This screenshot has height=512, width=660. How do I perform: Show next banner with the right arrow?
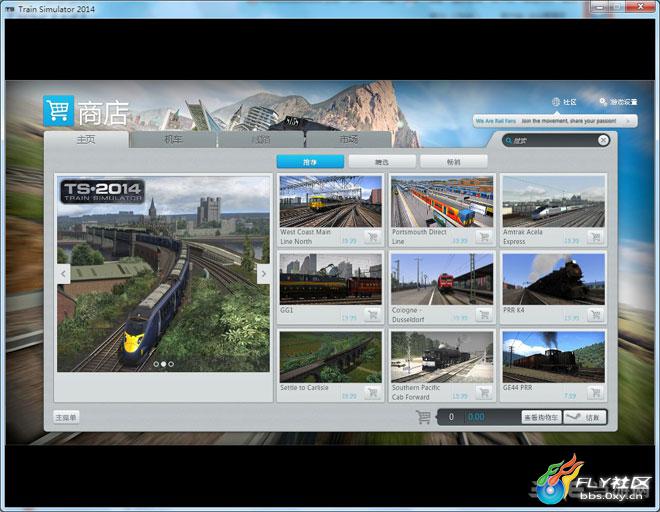click(x=263, y=274)
